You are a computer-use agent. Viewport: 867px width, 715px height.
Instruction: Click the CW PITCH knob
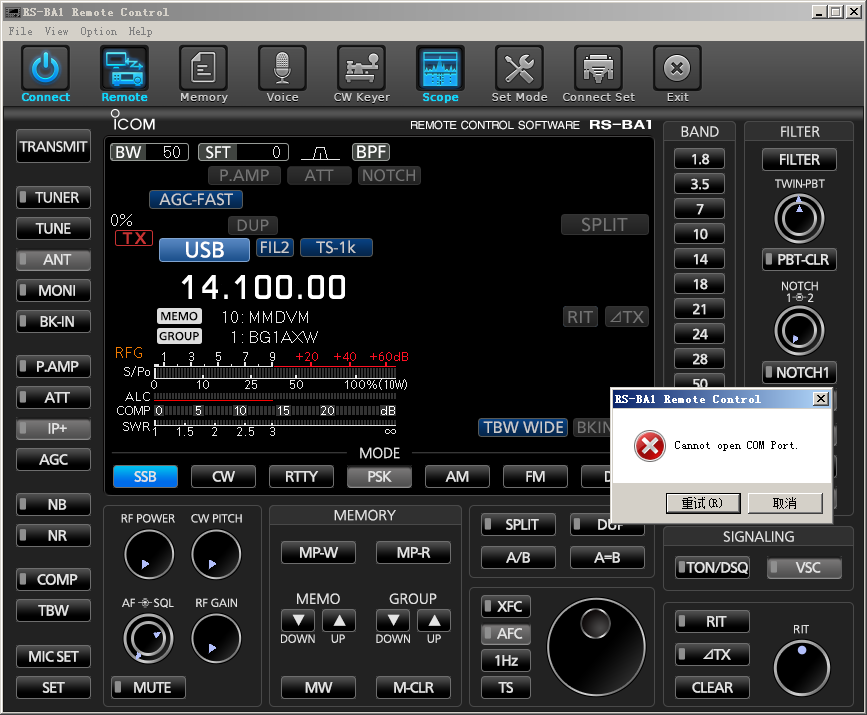coord(216,555)
